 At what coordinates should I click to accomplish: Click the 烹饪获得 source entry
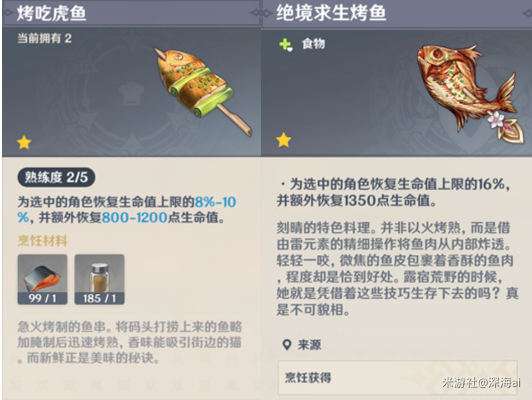coord(398,377)
